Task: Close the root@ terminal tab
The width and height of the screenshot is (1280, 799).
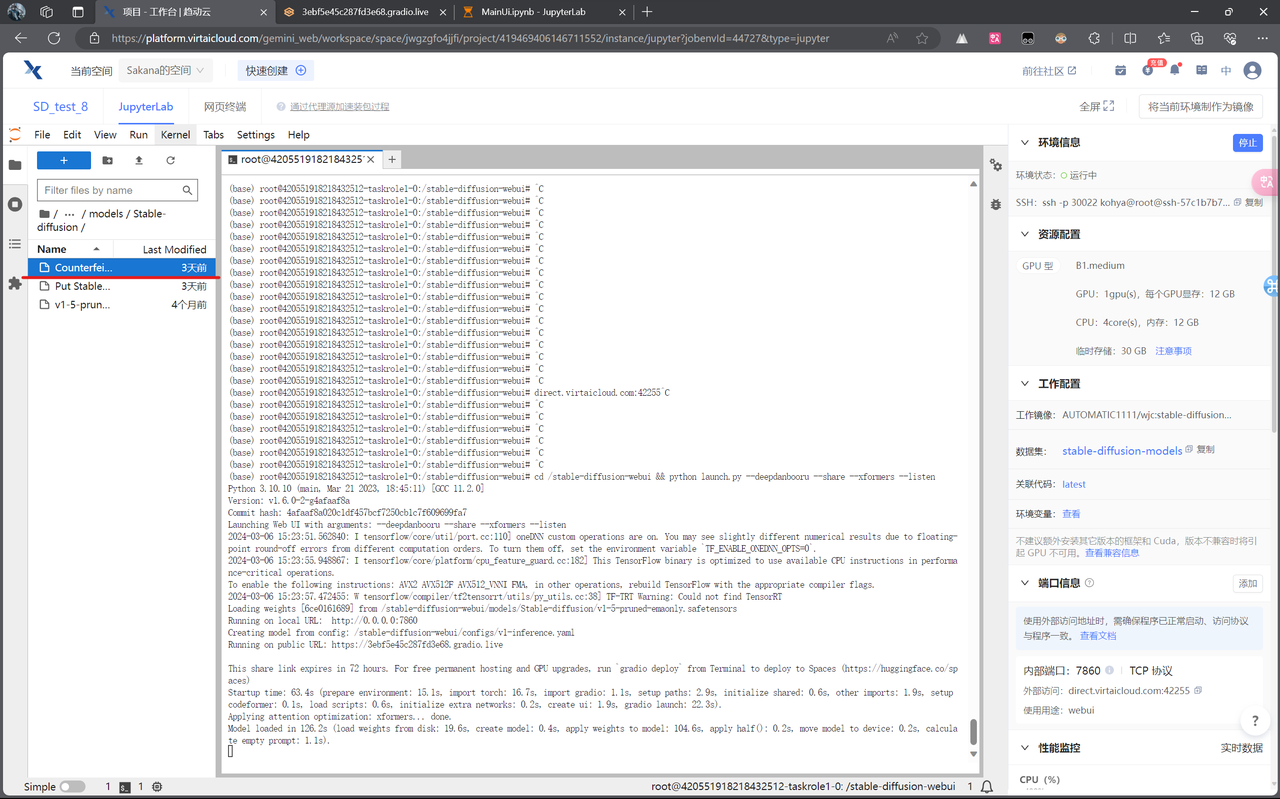Action: click(x=371, y=159)
